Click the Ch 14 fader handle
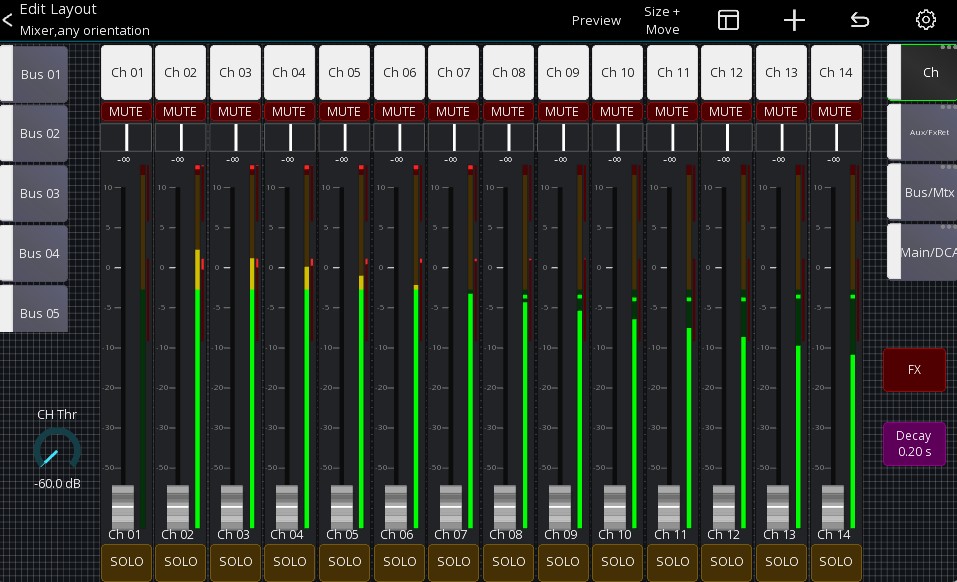This screenshot has width=957, height=582. coord(832,506)
